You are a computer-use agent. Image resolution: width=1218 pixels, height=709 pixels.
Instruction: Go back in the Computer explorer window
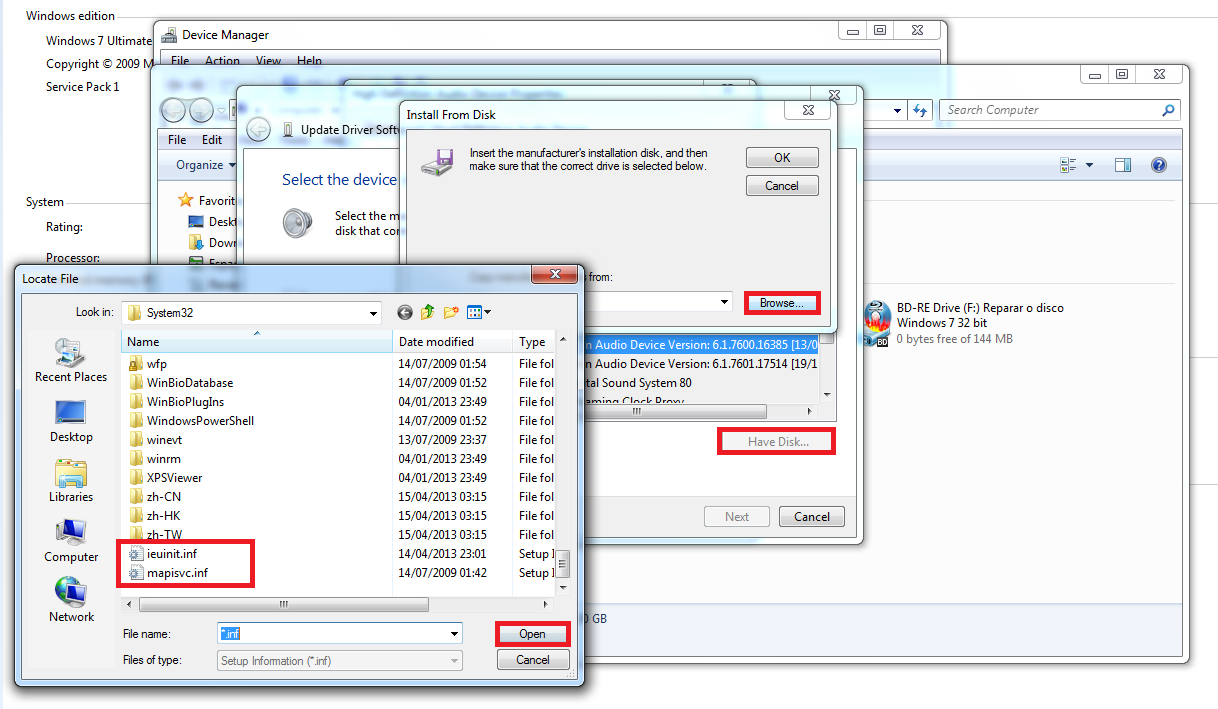(x=173, y=110)
